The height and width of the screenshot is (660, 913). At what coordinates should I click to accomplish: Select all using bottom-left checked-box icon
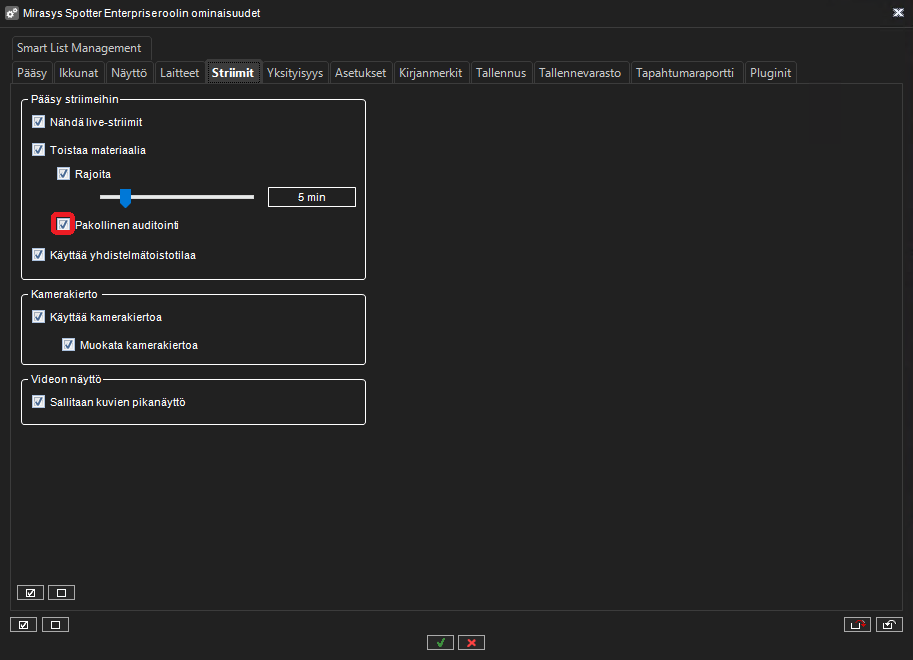pyautogui.click(x=23, y=624)
